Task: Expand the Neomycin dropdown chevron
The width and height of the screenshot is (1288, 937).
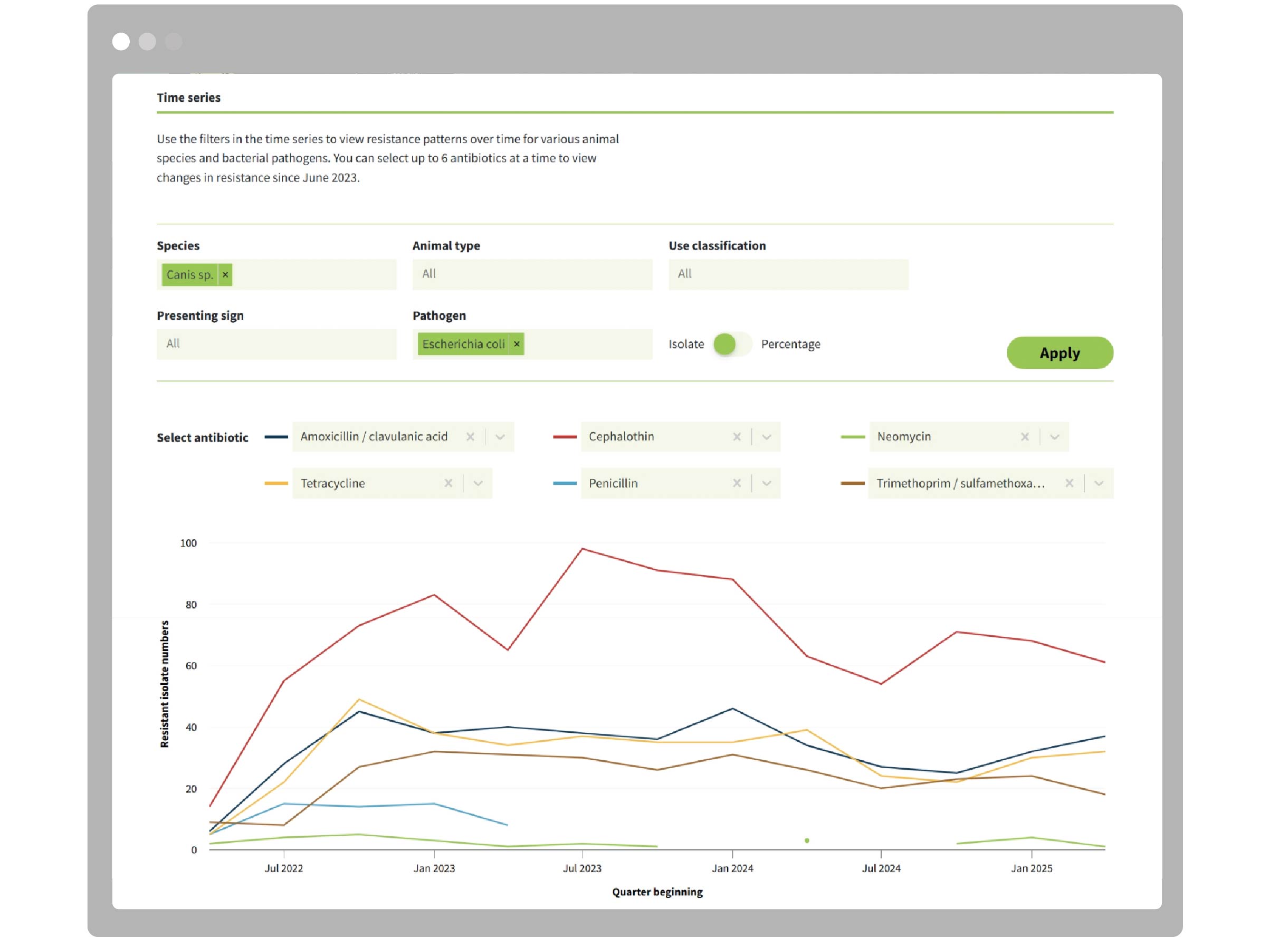Action: (1054, 437)
